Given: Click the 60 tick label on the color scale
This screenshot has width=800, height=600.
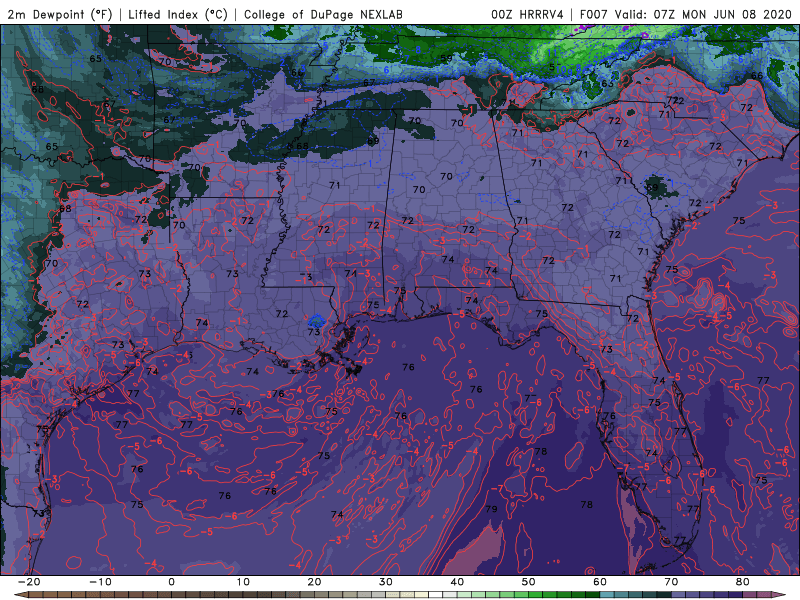Looking at the screenshot, I should (x=600, y=582).
